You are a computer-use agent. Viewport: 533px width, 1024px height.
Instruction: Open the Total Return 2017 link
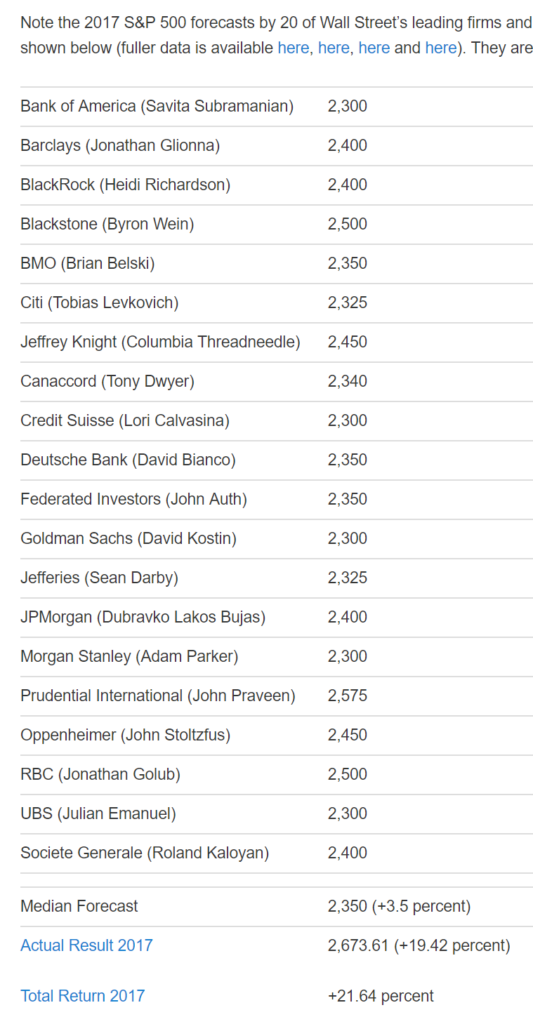tap(82, 996)
